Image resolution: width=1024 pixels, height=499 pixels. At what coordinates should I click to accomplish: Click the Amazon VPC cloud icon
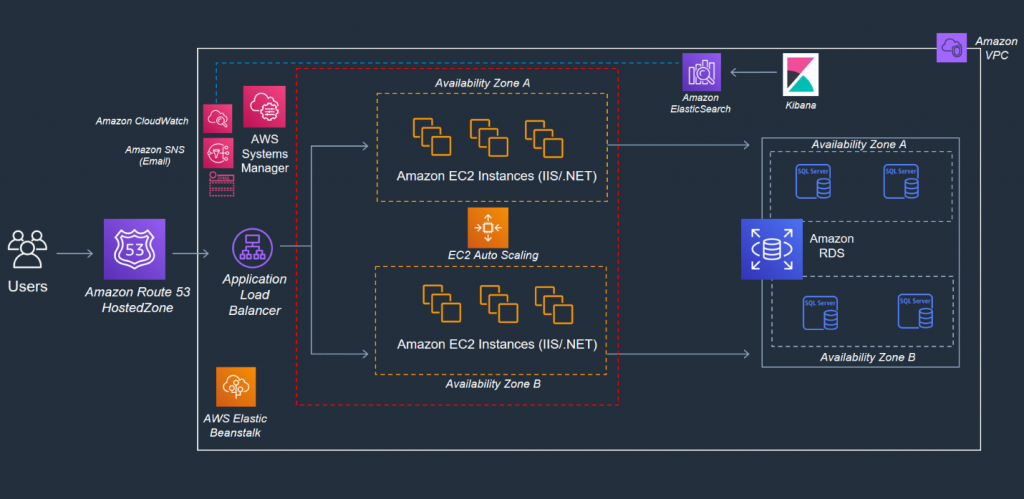click(951, 48)
